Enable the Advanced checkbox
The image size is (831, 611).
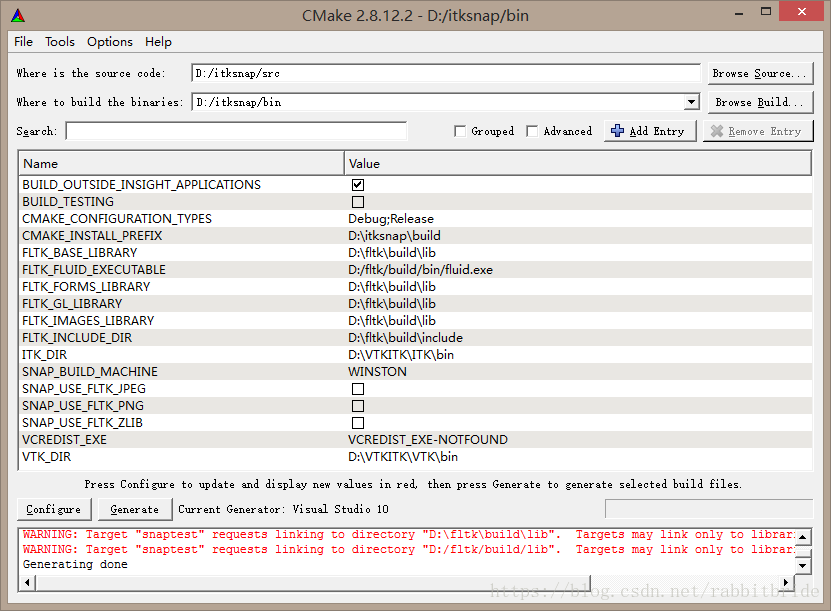(532, 131)
